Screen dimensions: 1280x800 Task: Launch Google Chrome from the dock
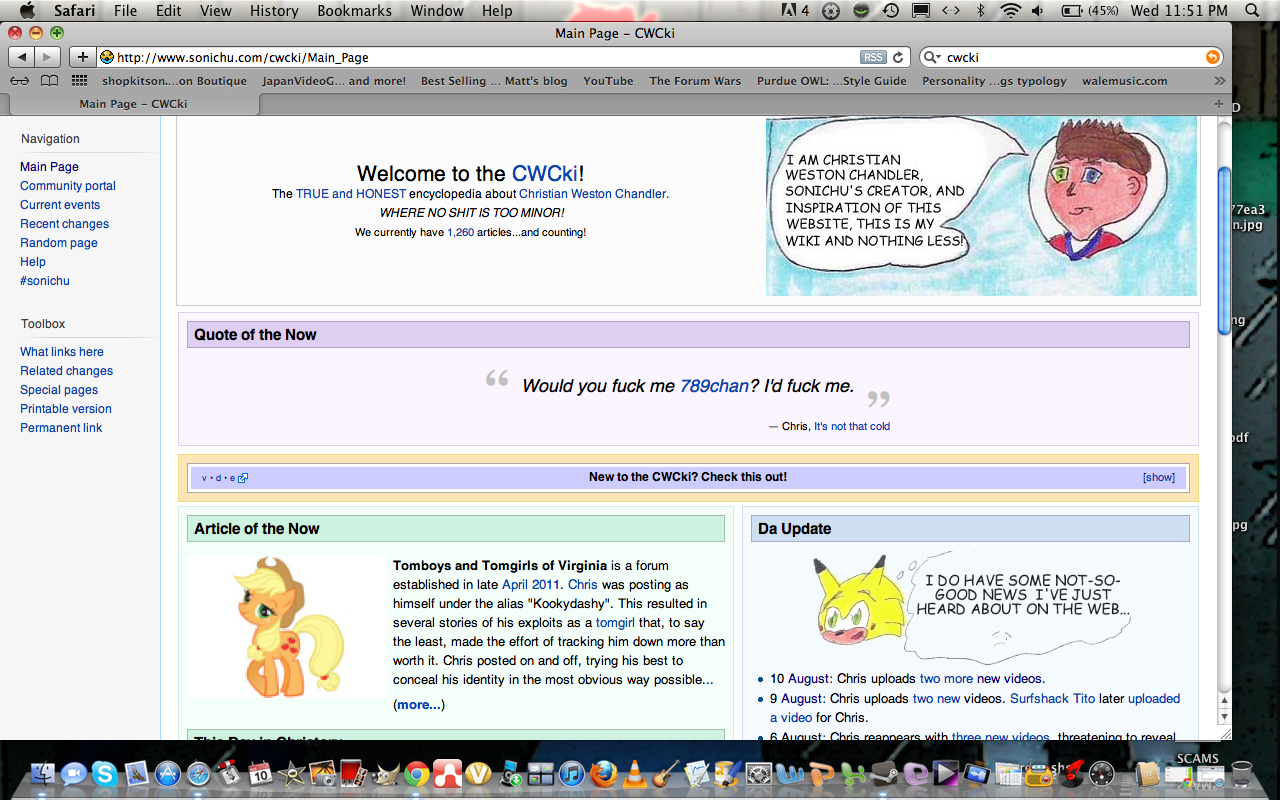click(417, 773)
